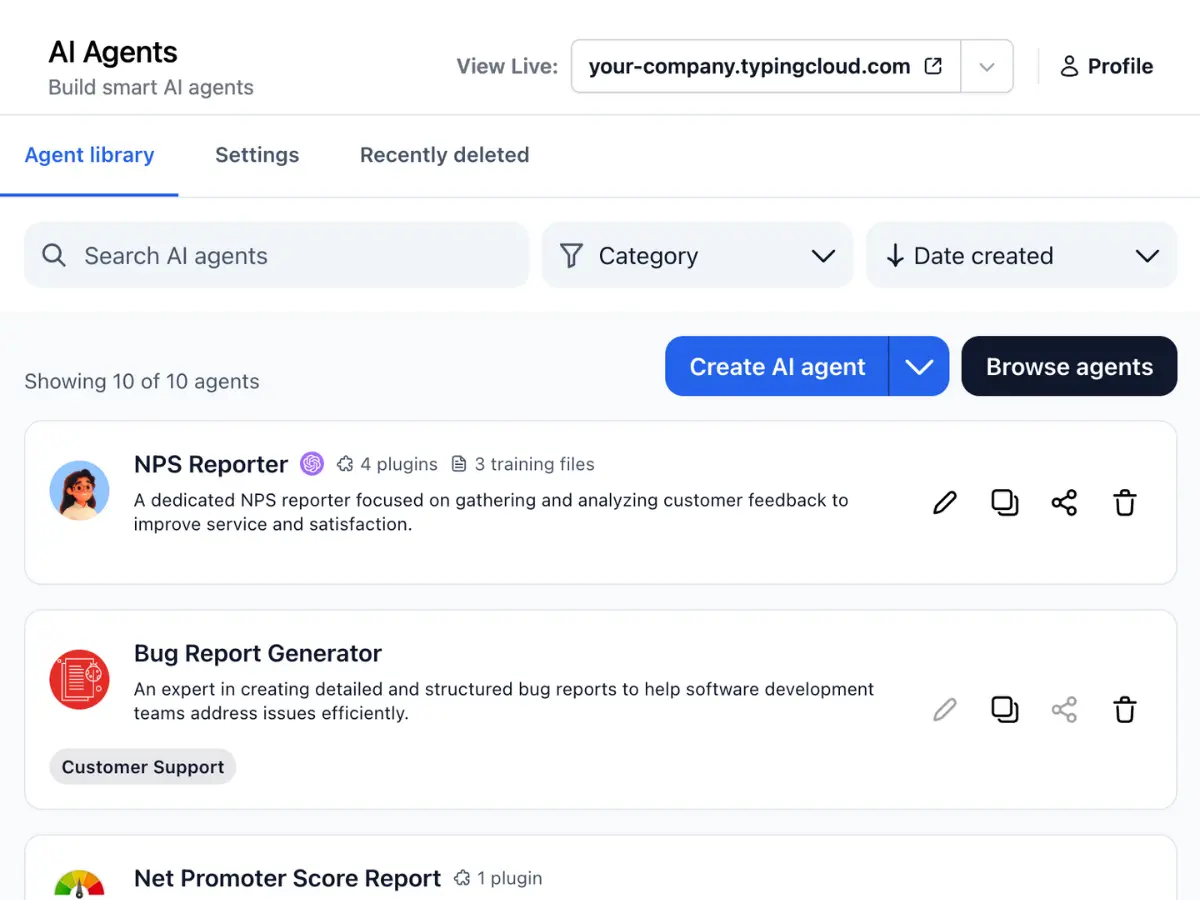
Task: Click 'Showing 10 of 10 agents' text
Action: (x=142, y=381)
